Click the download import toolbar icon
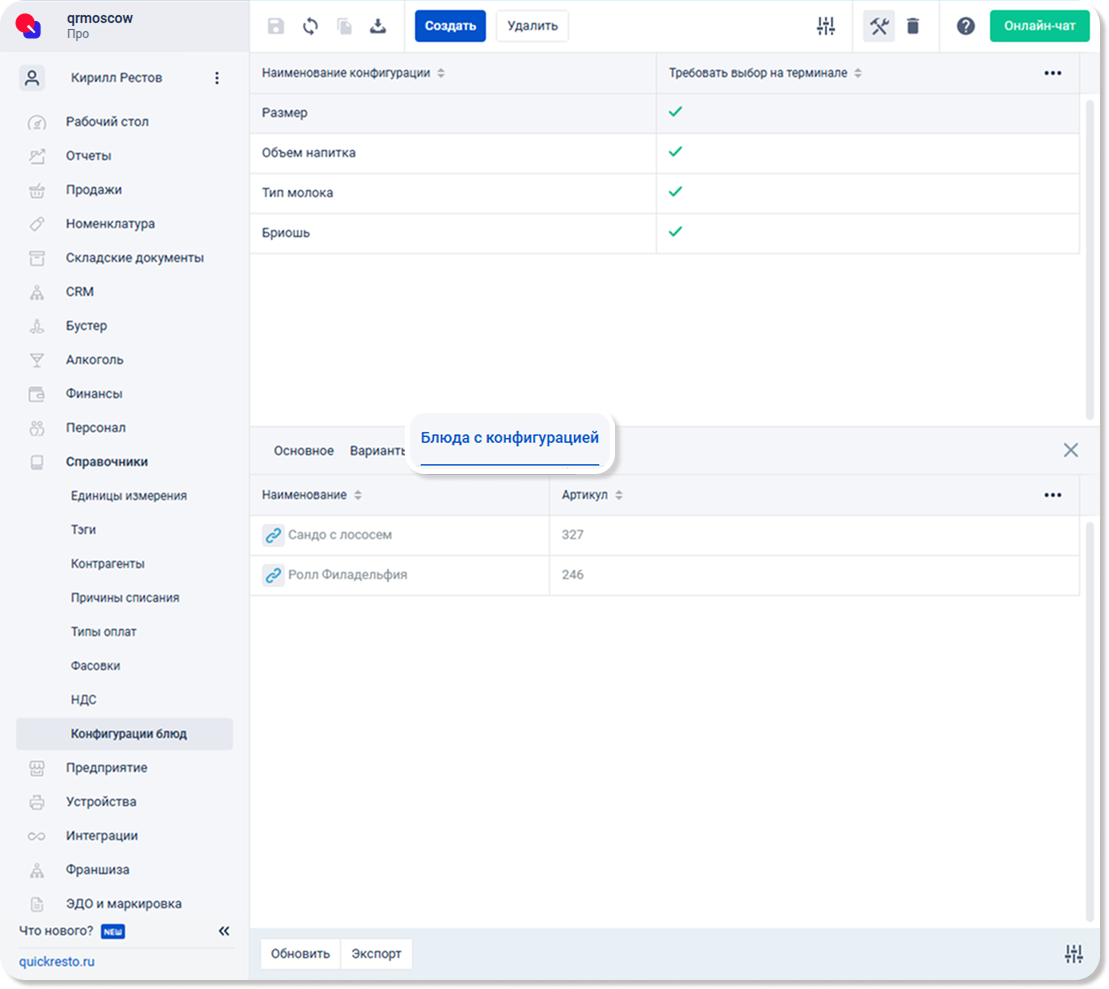Screen dimensions: 1109x989 [378, 26]
